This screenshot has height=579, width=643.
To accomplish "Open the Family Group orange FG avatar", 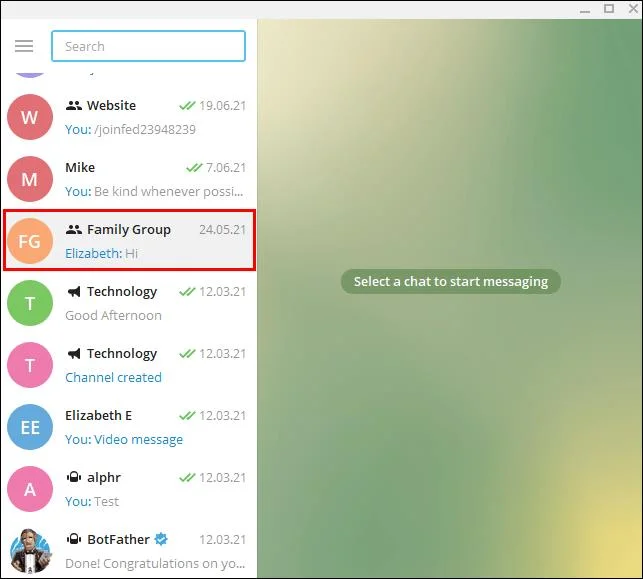I will [x=30, y=241].
